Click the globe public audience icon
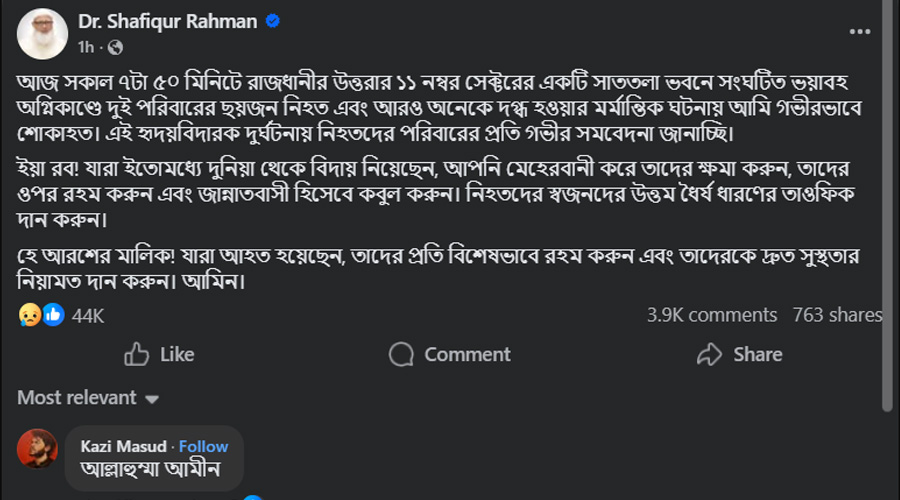900x500 pixels. coord(115,47)
